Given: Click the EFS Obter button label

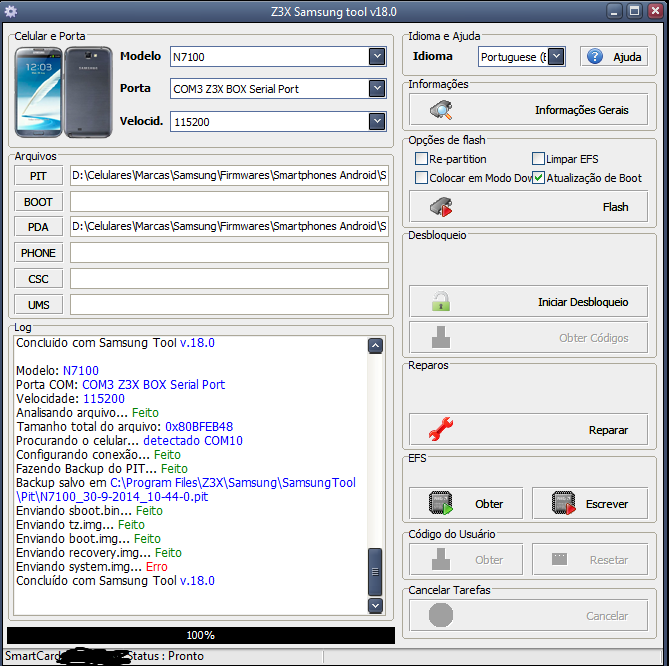Looking at the screenshot, I should pyautogui.click(x=489, y=504).
